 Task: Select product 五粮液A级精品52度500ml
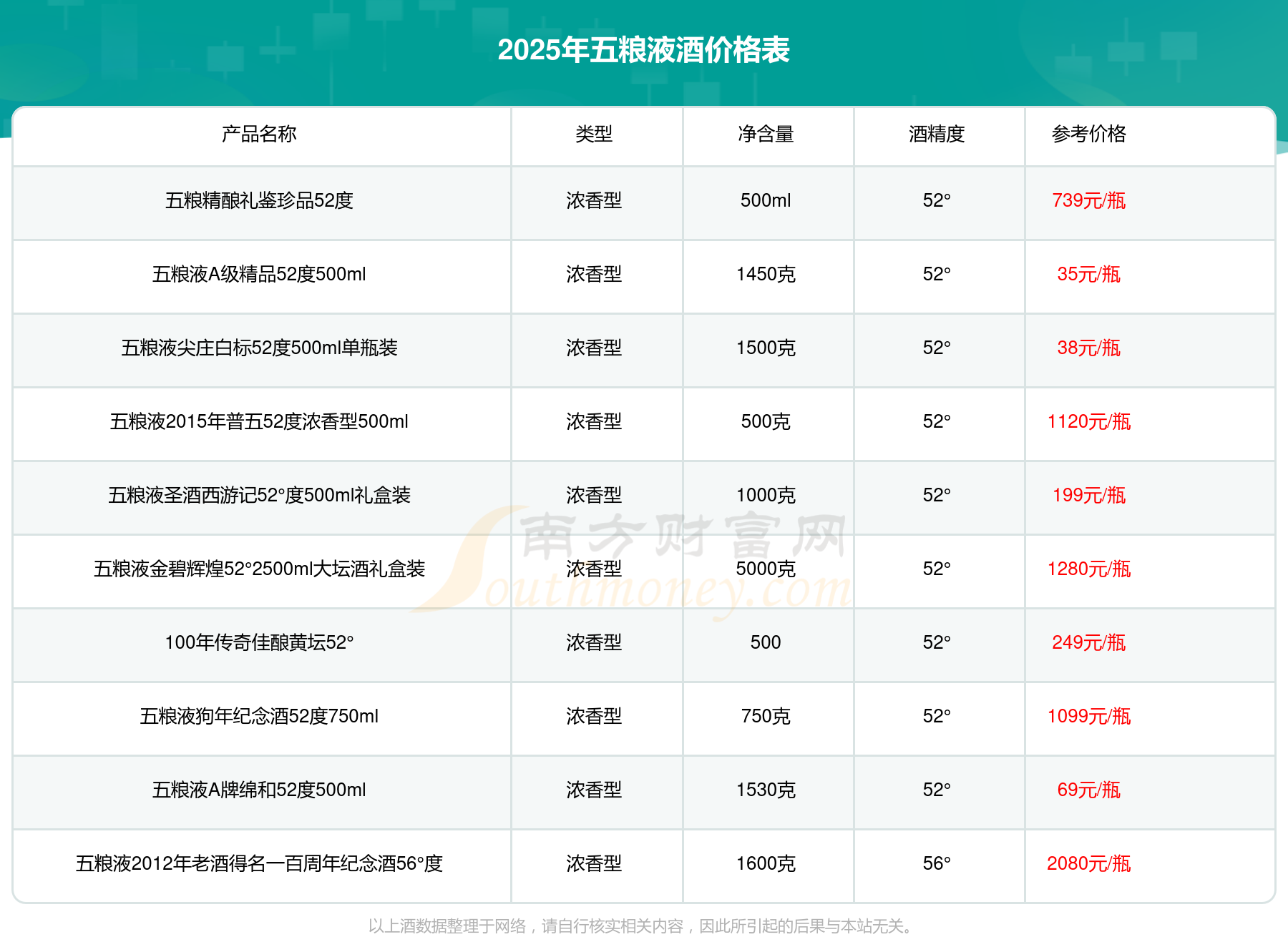coord(259,274)
